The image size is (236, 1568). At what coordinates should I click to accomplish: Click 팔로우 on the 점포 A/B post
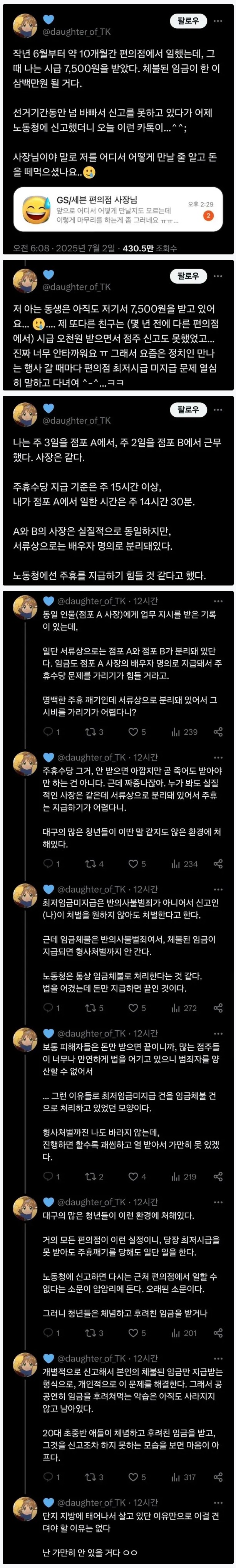coord(187,410)
